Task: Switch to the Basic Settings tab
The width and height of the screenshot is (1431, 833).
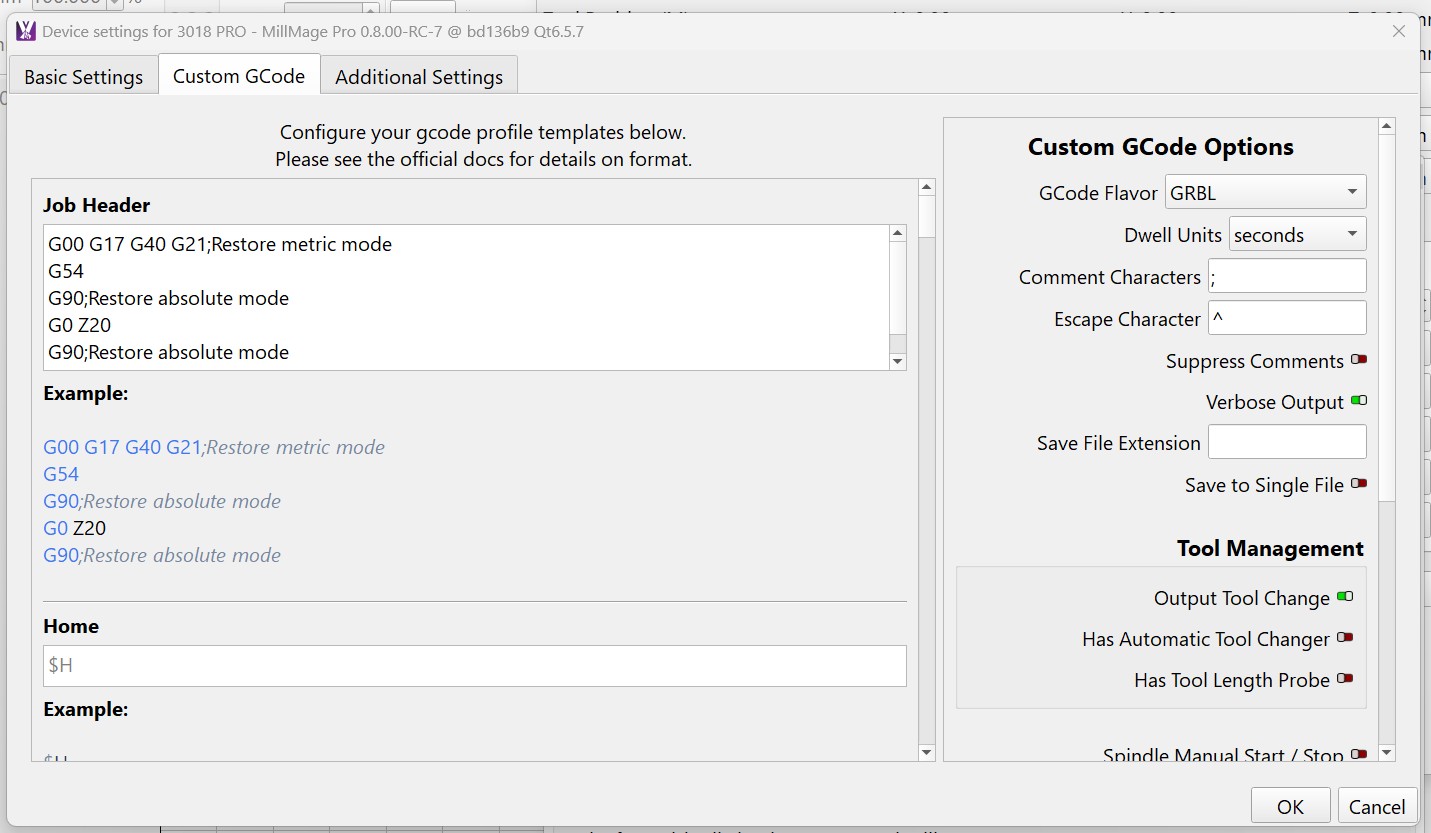Action: point(83,77)
